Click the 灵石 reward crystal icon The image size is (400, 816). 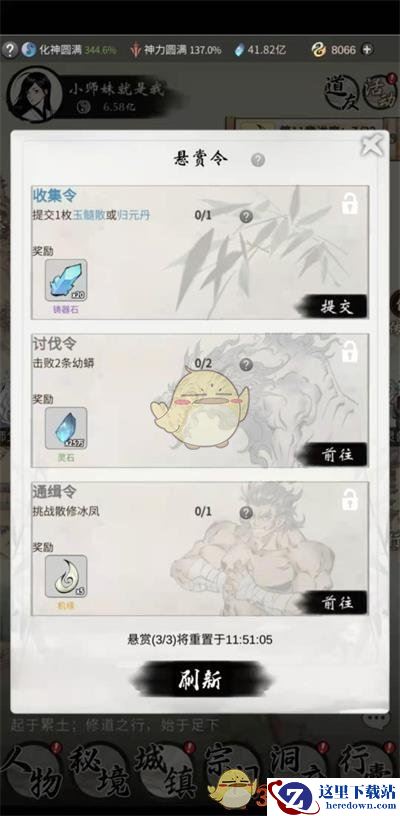point(66,429)
